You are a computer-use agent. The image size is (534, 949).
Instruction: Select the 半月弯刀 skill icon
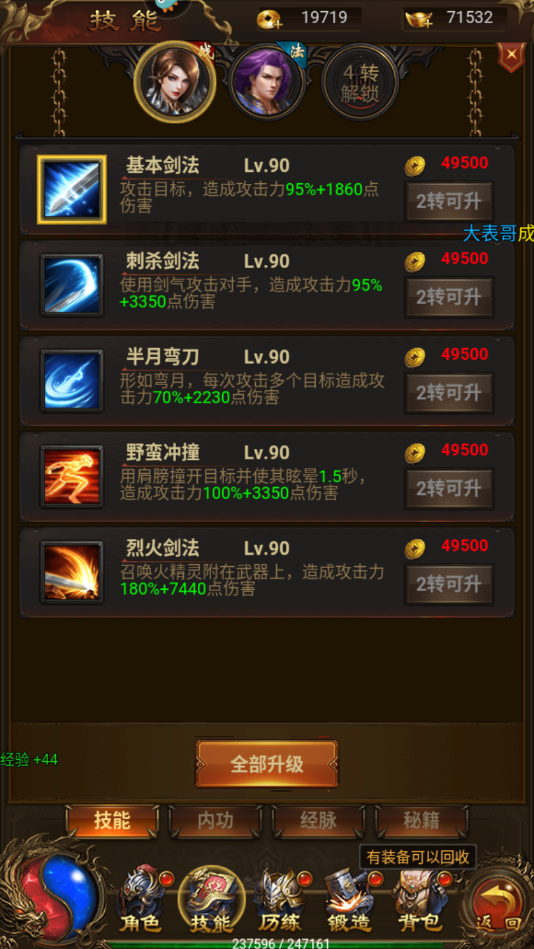tap(72, 380)
